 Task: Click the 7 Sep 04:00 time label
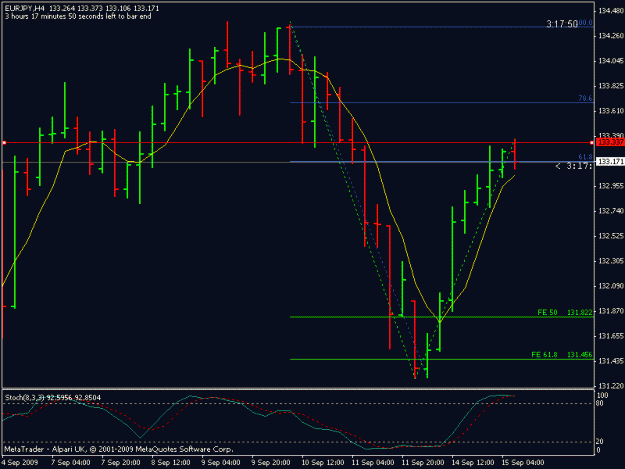[71, 463]
